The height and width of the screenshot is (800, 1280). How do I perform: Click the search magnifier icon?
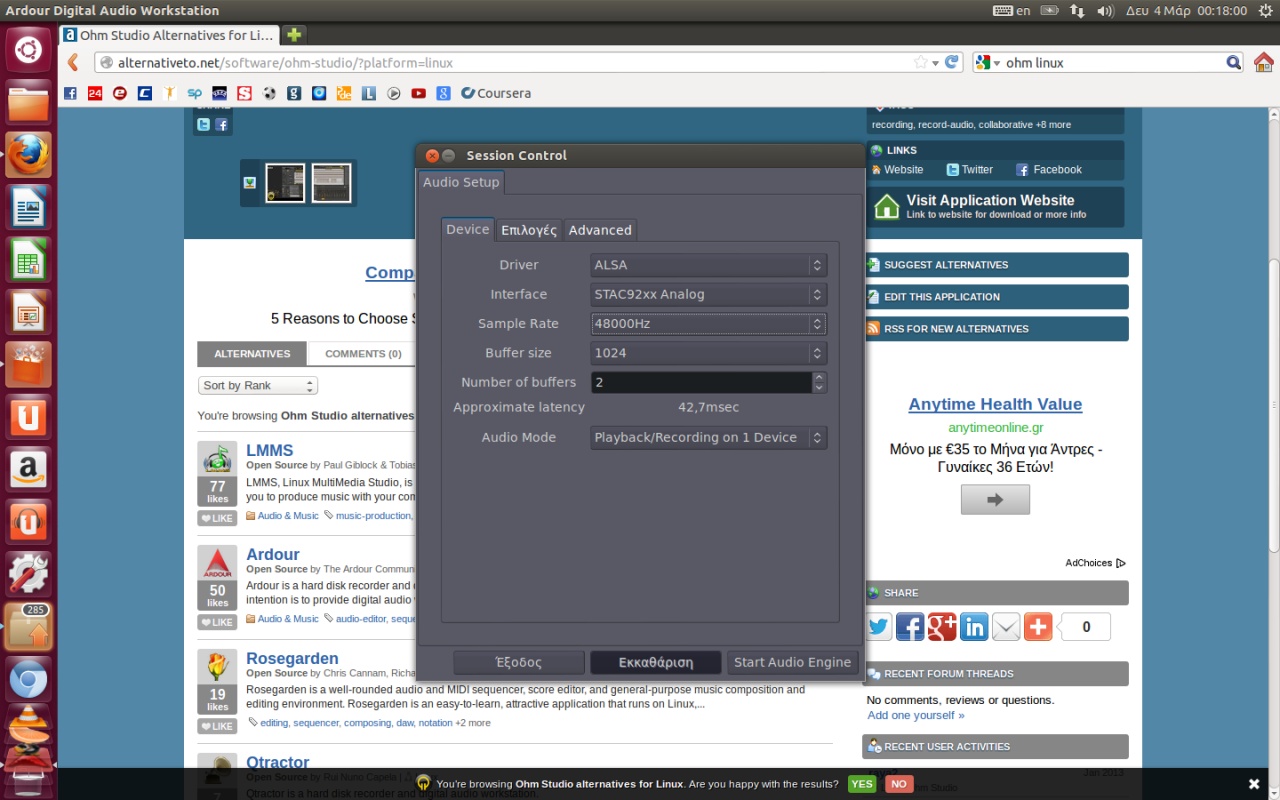click(x=1234, y=63)
